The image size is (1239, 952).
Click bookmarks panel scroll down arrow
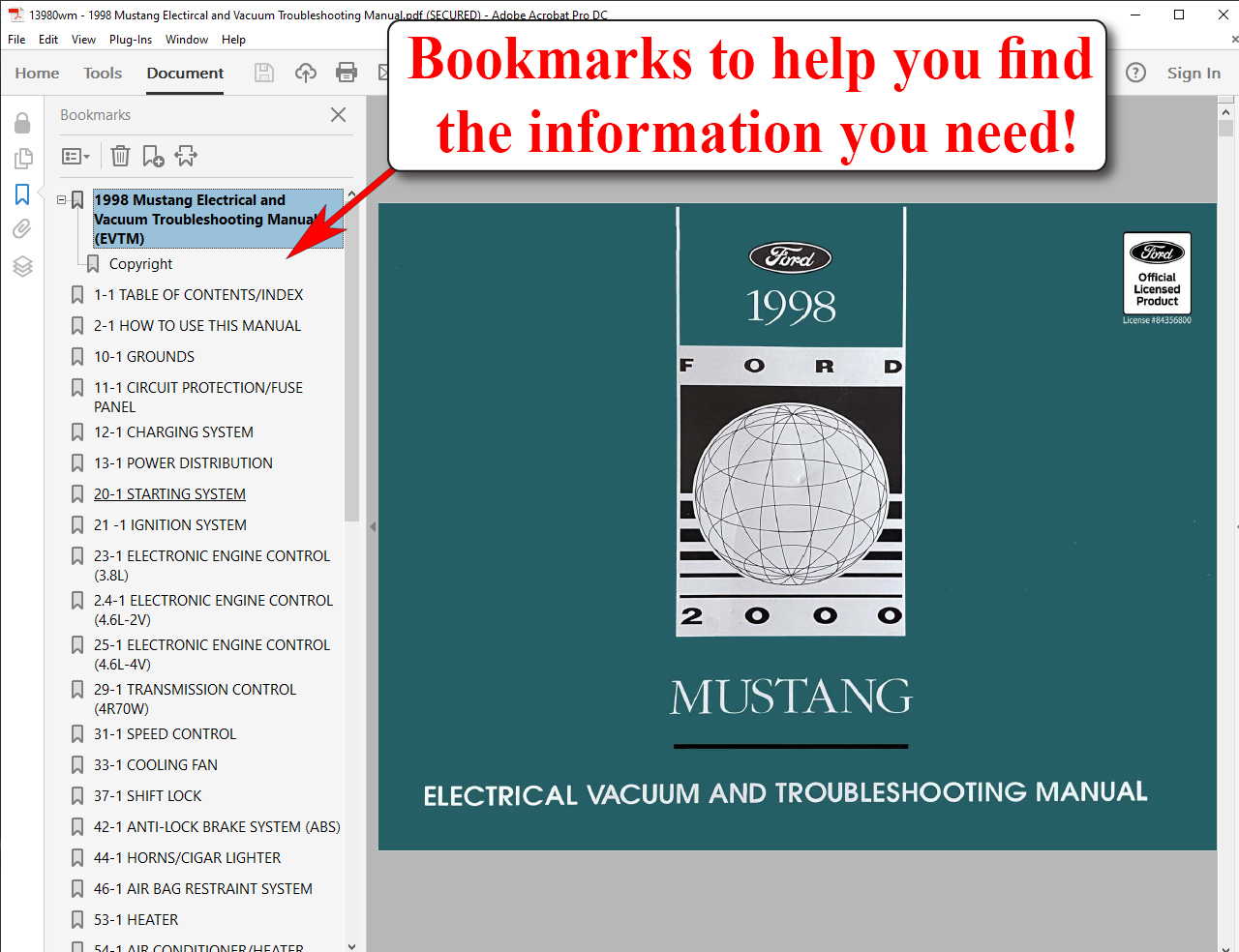(x=351, y=945)
